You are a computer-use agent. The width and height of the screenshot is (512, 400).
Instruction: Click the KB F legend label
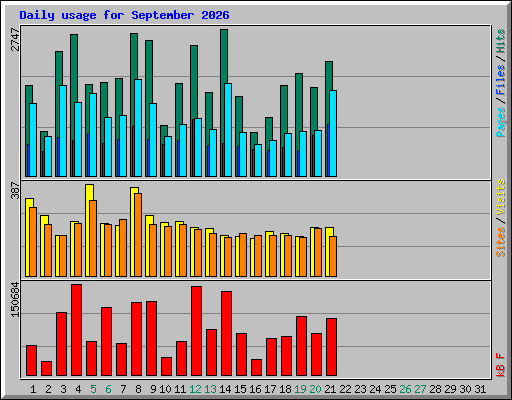click(x=500, y=365)
